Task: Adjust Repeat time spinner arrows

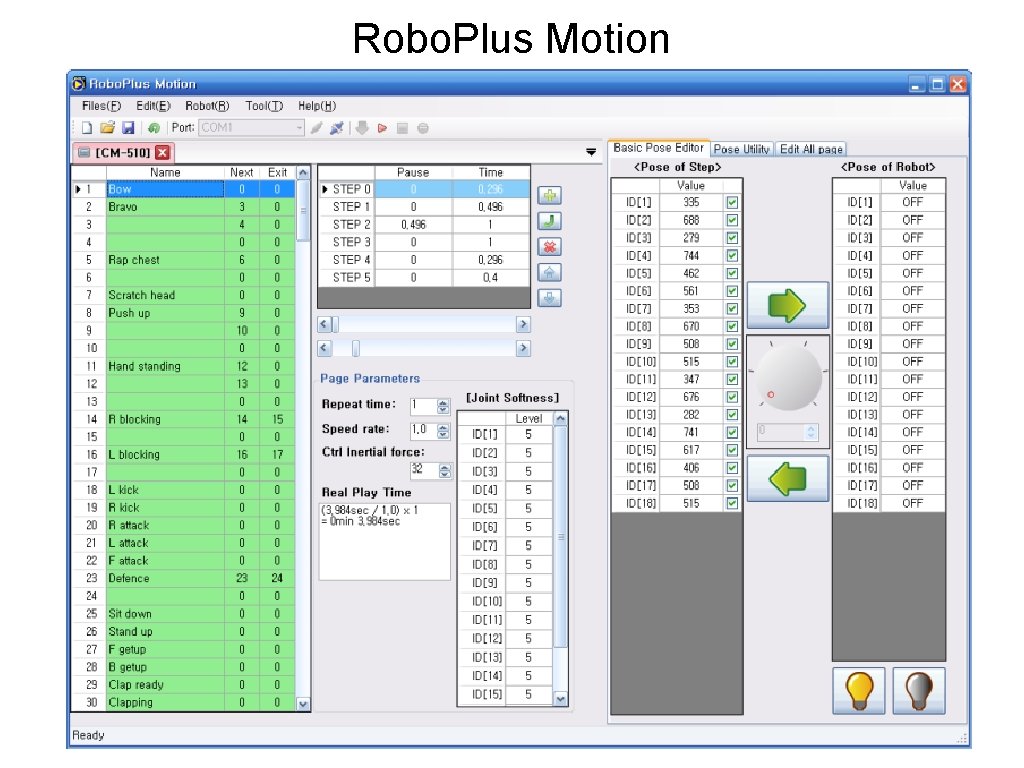Action: point(443,406)
